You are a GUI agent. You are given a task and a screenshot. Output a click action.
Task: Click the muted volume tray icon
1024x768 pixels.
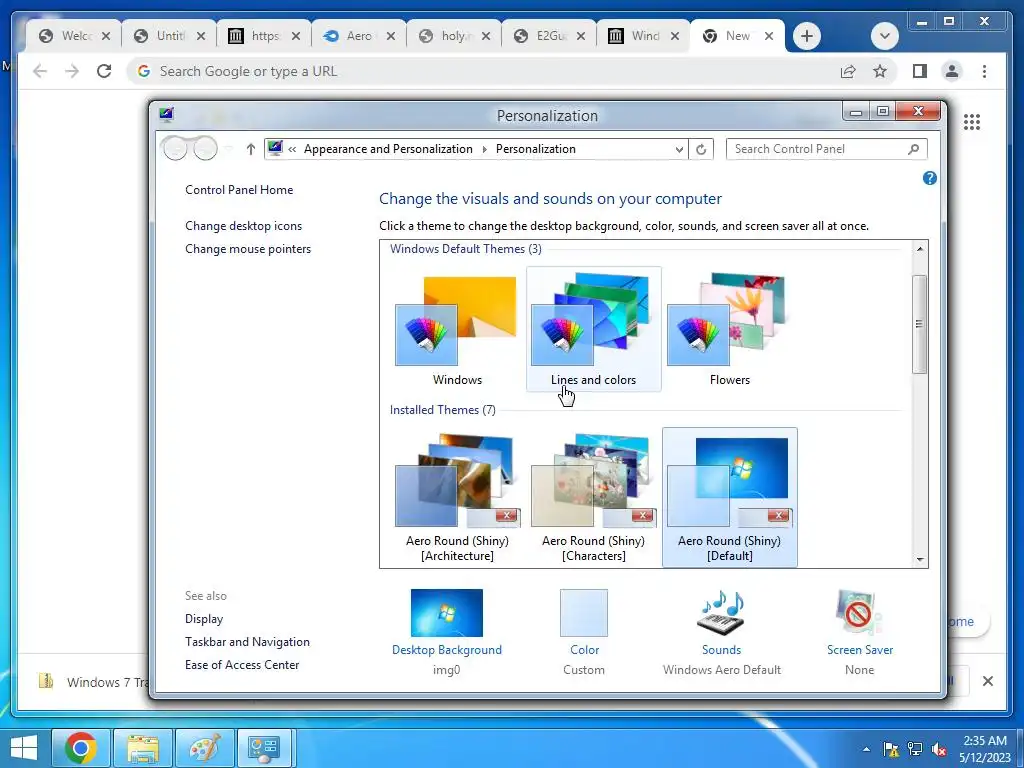click(x=939, y=749)
